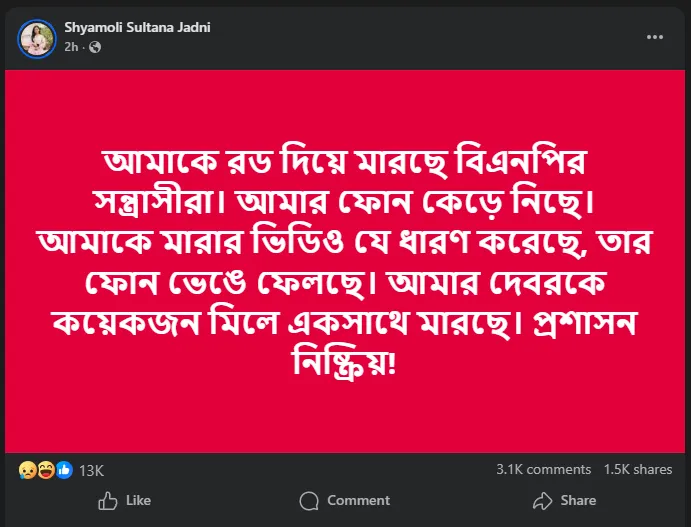Click the blue thumbs-up reaction emoji

coord(64,469)
